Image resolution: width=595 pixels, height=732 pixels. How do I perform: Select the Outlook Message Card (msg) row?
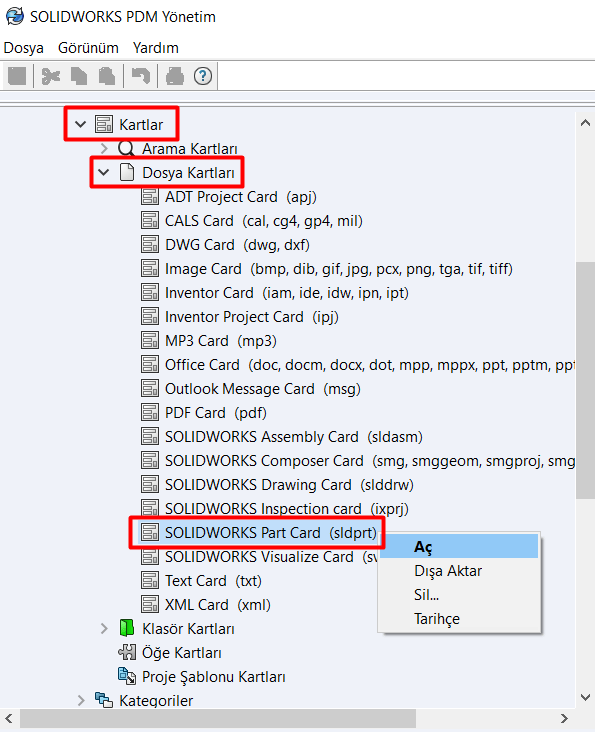(251, 389)
